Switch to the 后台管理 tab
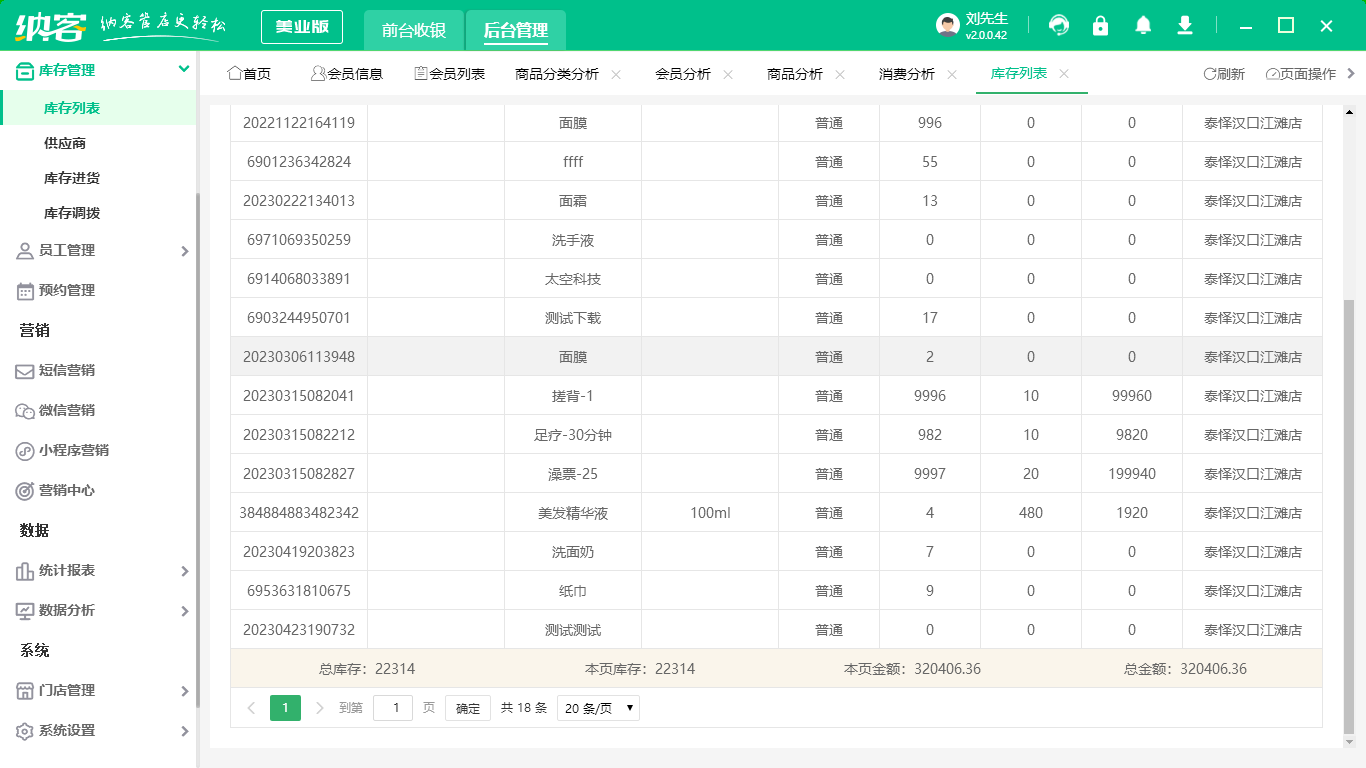The image size is (1366, 768). pyautogui.click(x=516, y=30)
